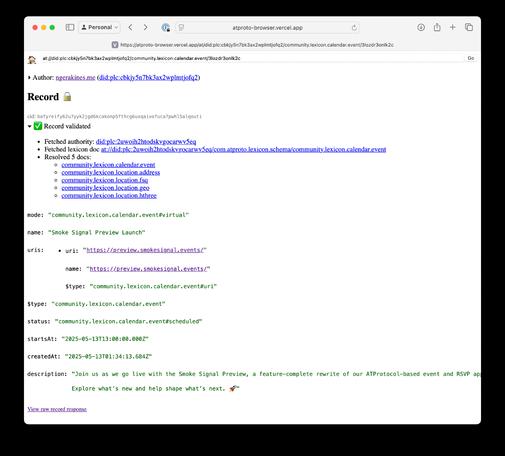Focus the Safari address bar atproto-browser.vercel.app

click(267, 28)
